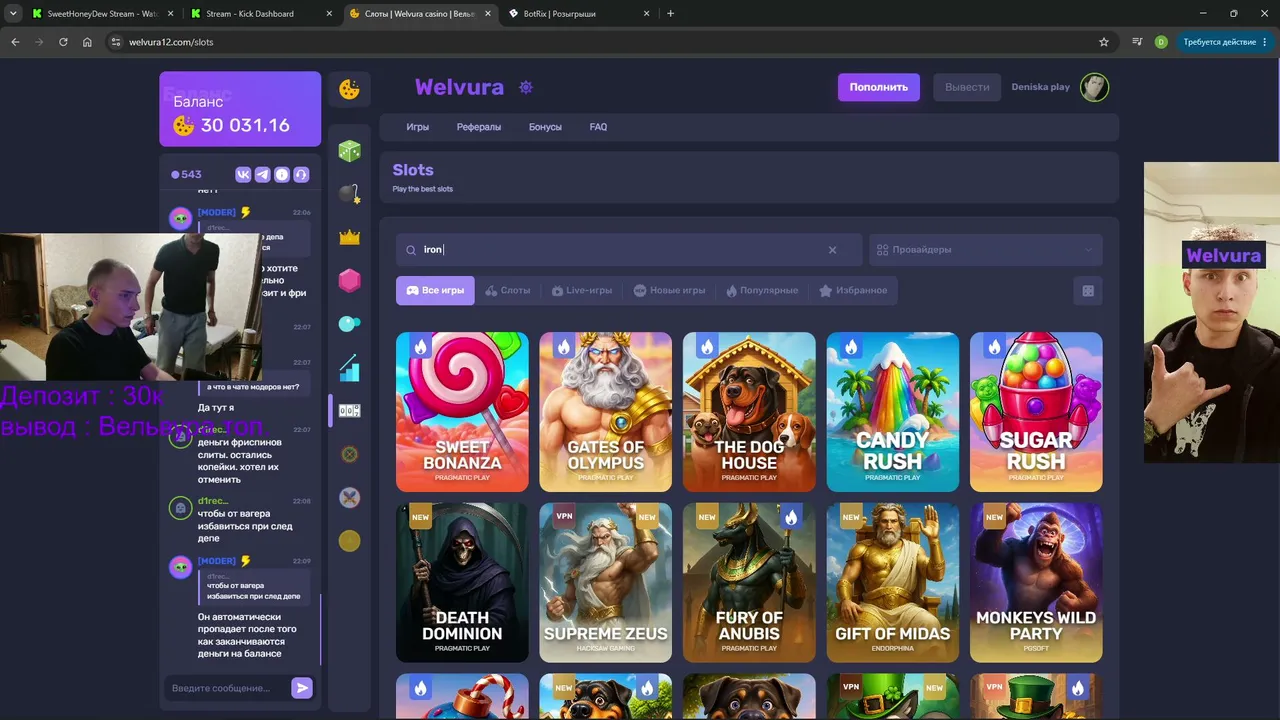Click the Баланс balance panel
Viewport: 1280px width, 720px height.
(240, 109)
